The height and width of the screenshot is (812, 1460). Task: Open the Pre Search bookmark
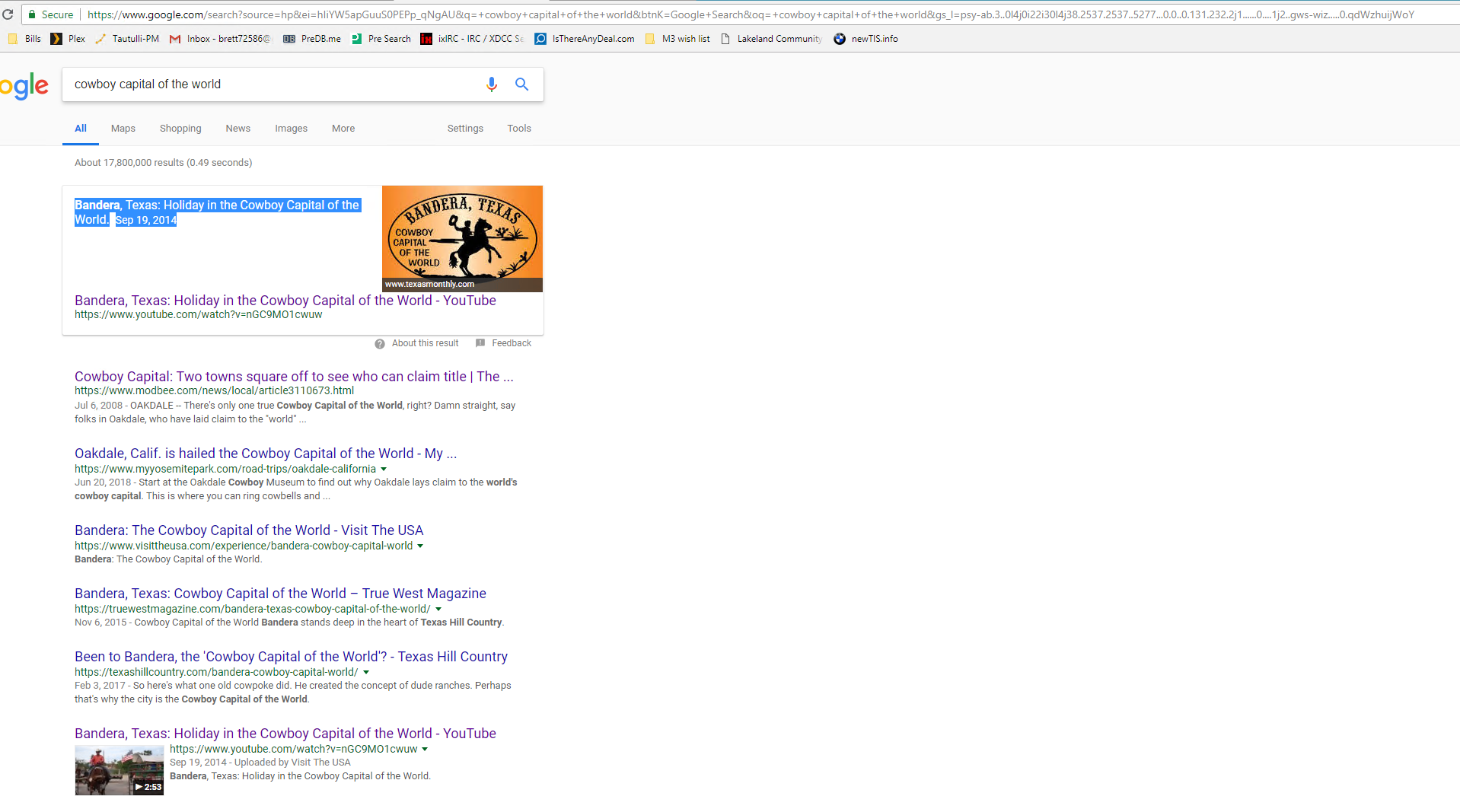(x=381, y=39)
